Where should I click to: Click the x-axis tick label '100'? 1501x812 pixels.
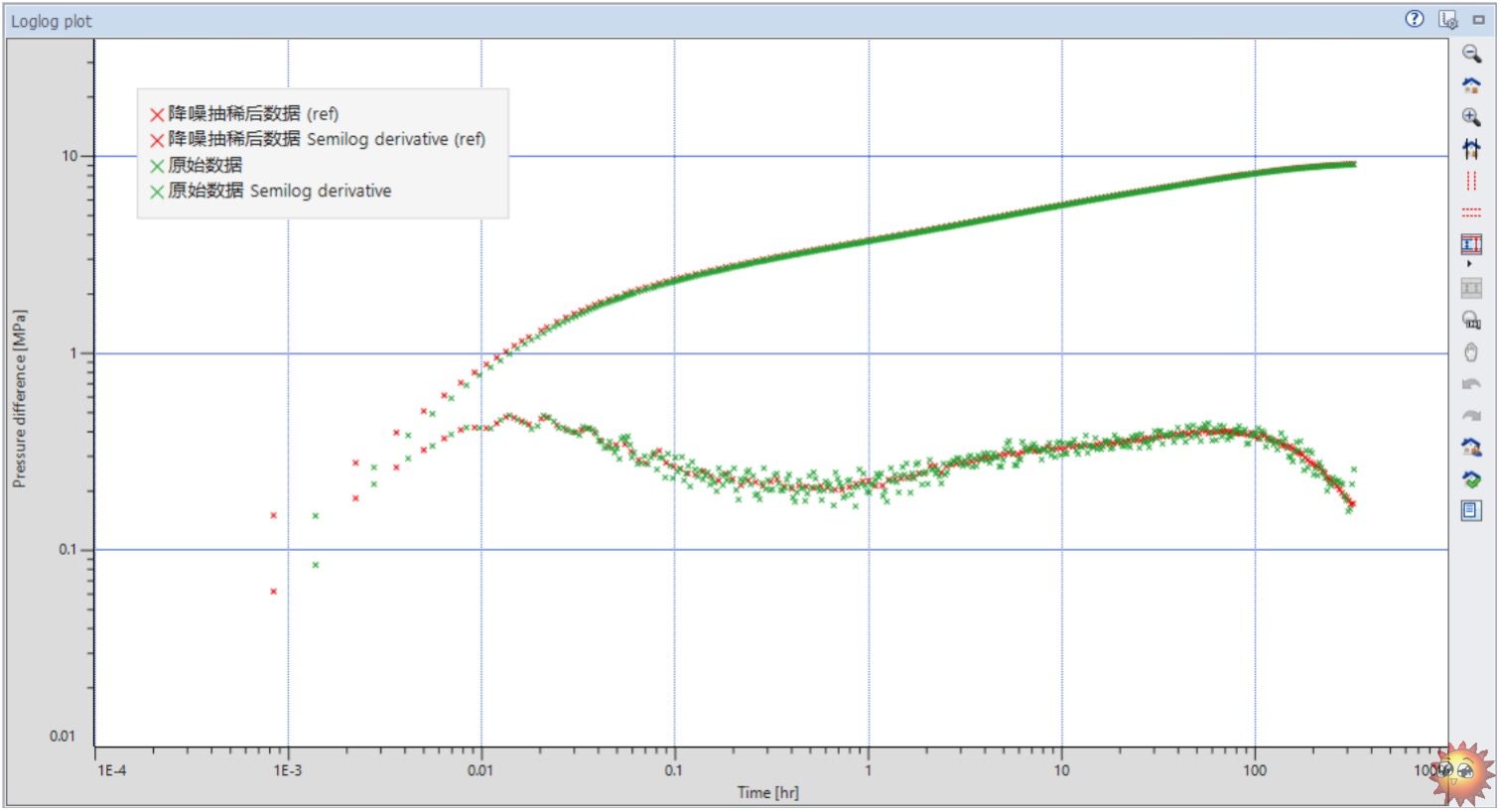click(1255, 770)
